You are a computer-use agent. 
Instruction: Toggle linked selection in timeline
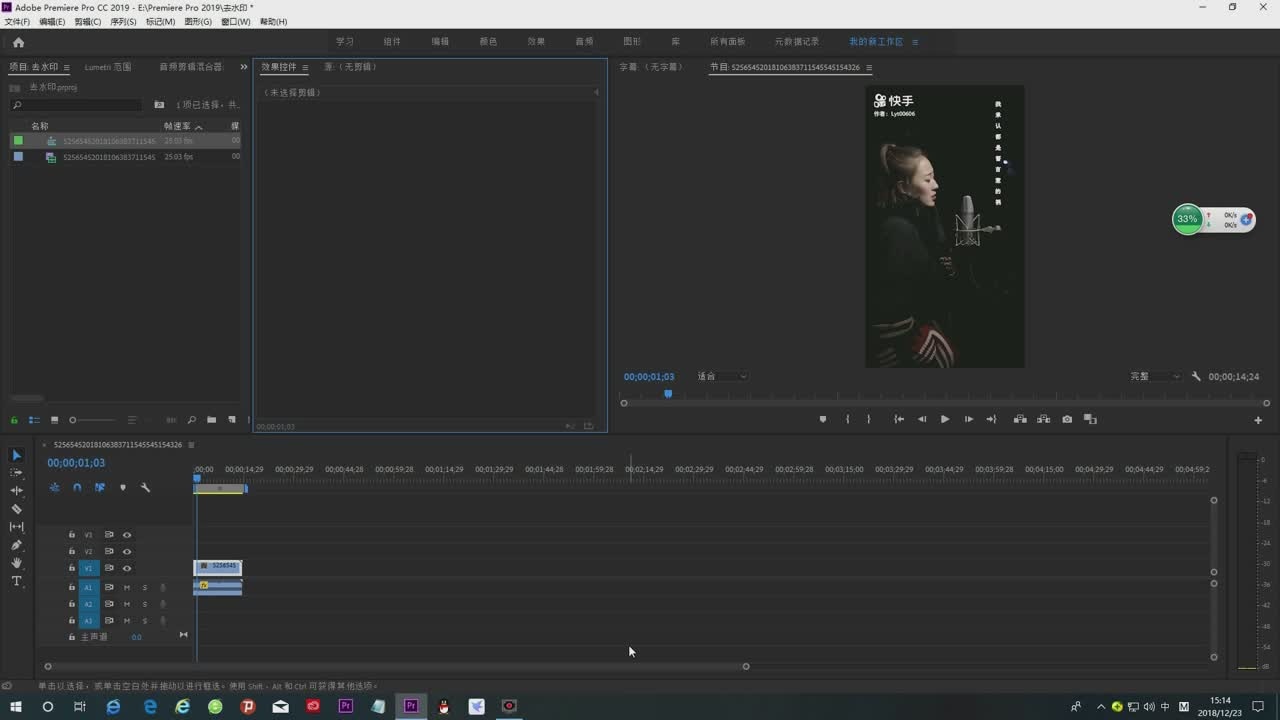point(100,487)
